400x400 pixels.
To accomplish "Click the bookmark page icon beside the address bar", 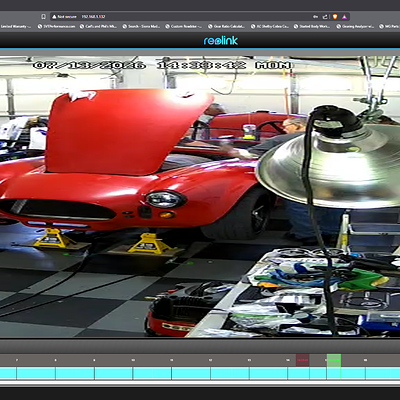I will click(43, 16).
